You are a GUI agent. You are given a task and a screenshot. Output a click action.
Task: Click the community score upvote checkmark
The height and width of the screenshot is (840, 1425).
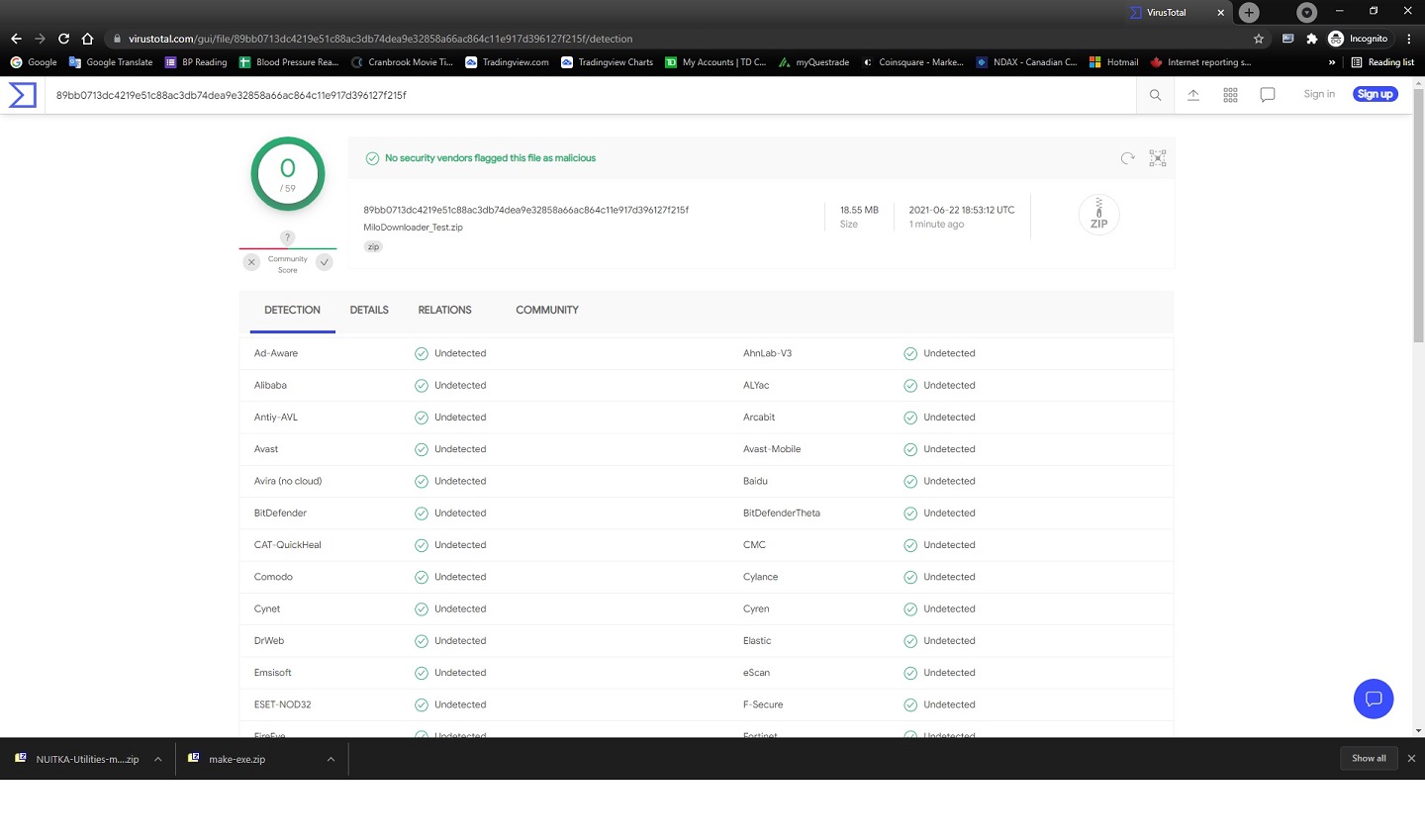325,262
